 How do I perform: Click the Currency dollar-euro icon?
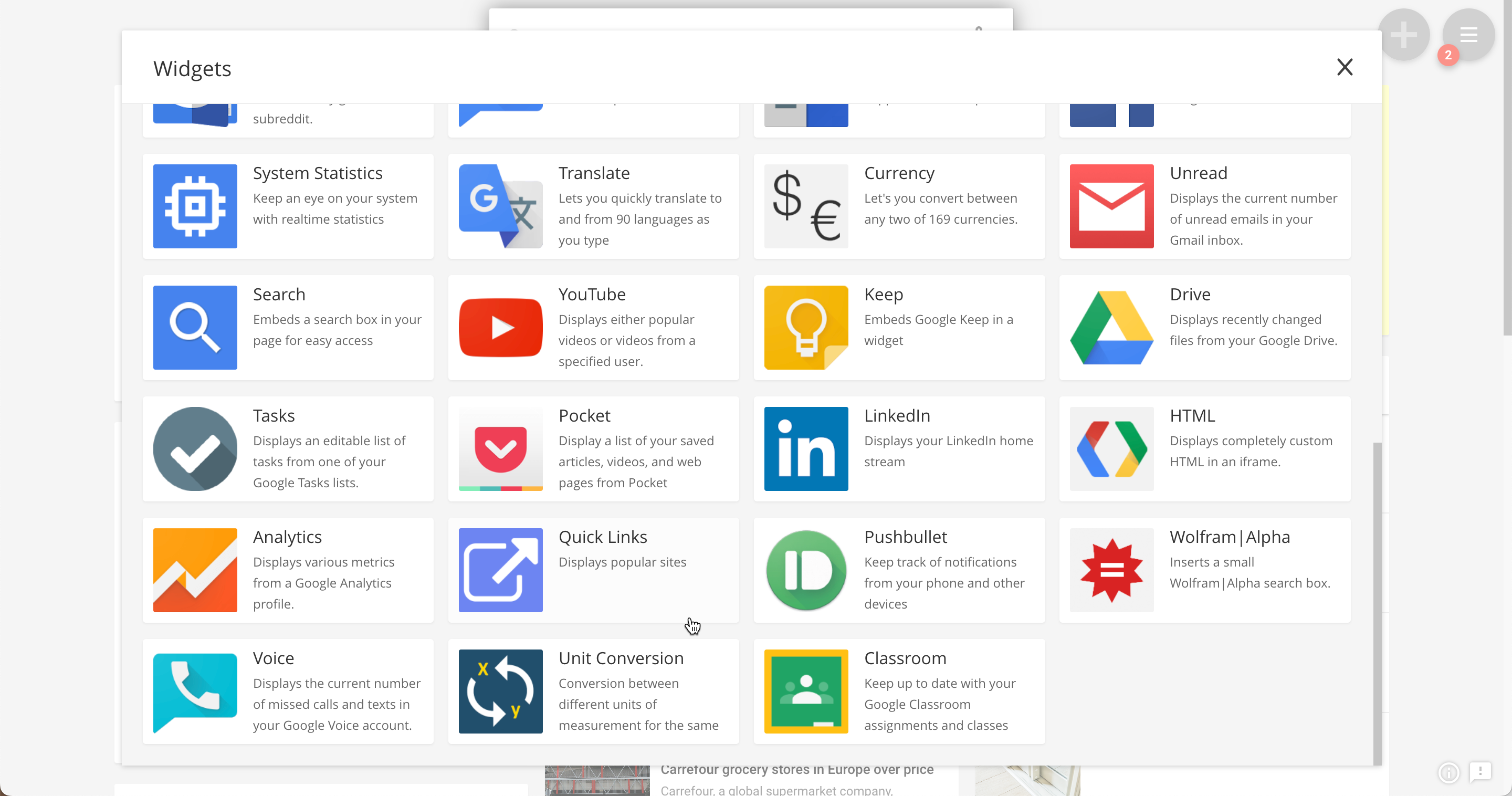click(806, 206)
